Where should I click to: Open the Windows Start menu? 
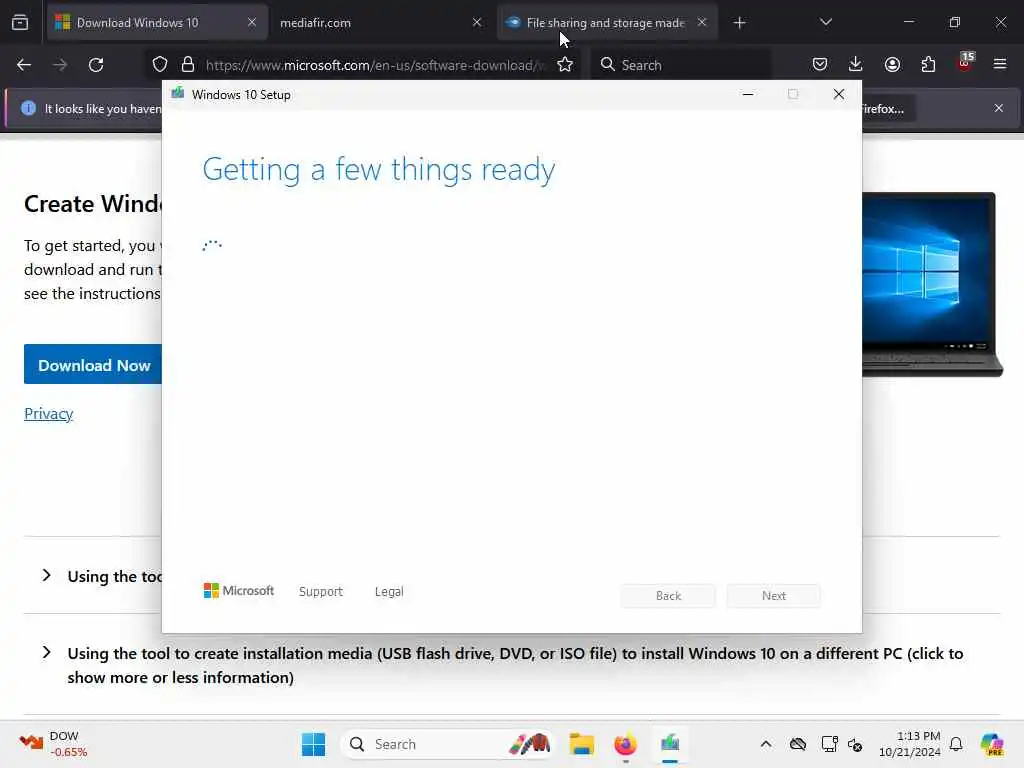pos(313,744)
